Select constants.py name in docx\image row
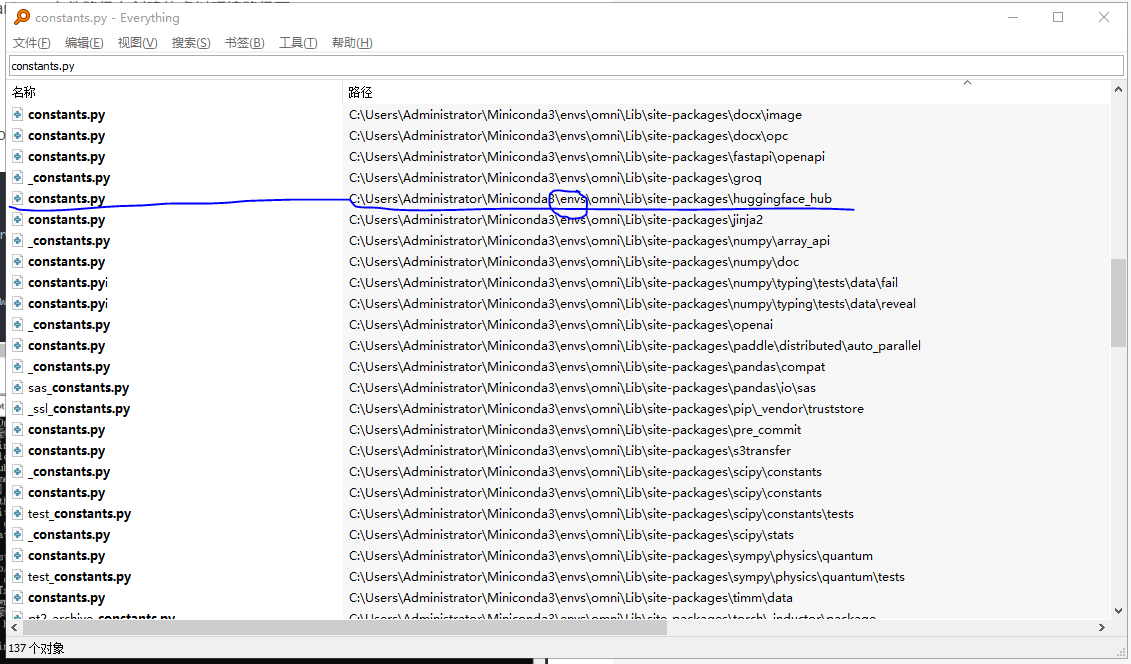 [66, 115]
